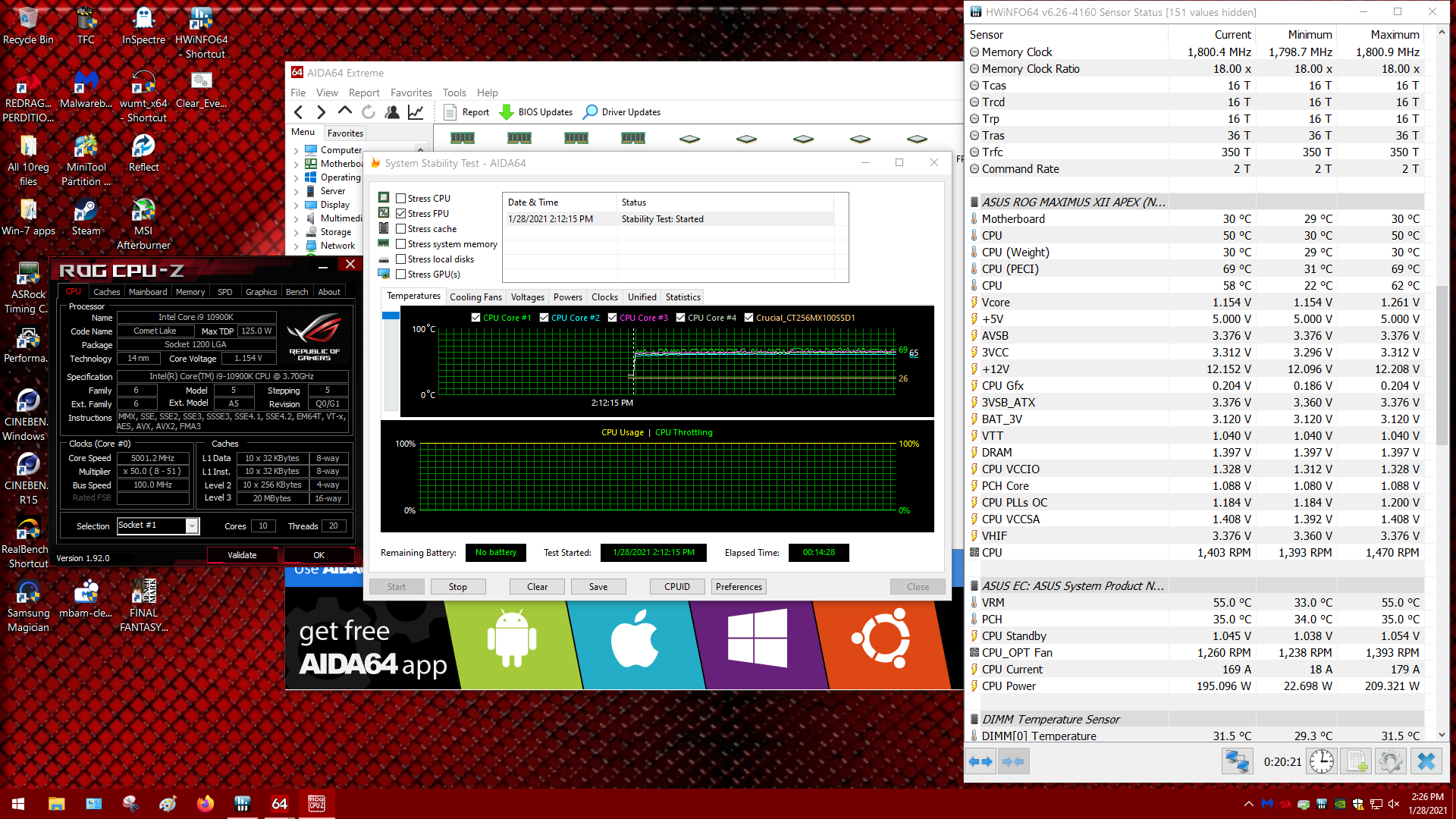
Task: Click HWiNFO reset clock icon
Action: [x=1322, y=761]
